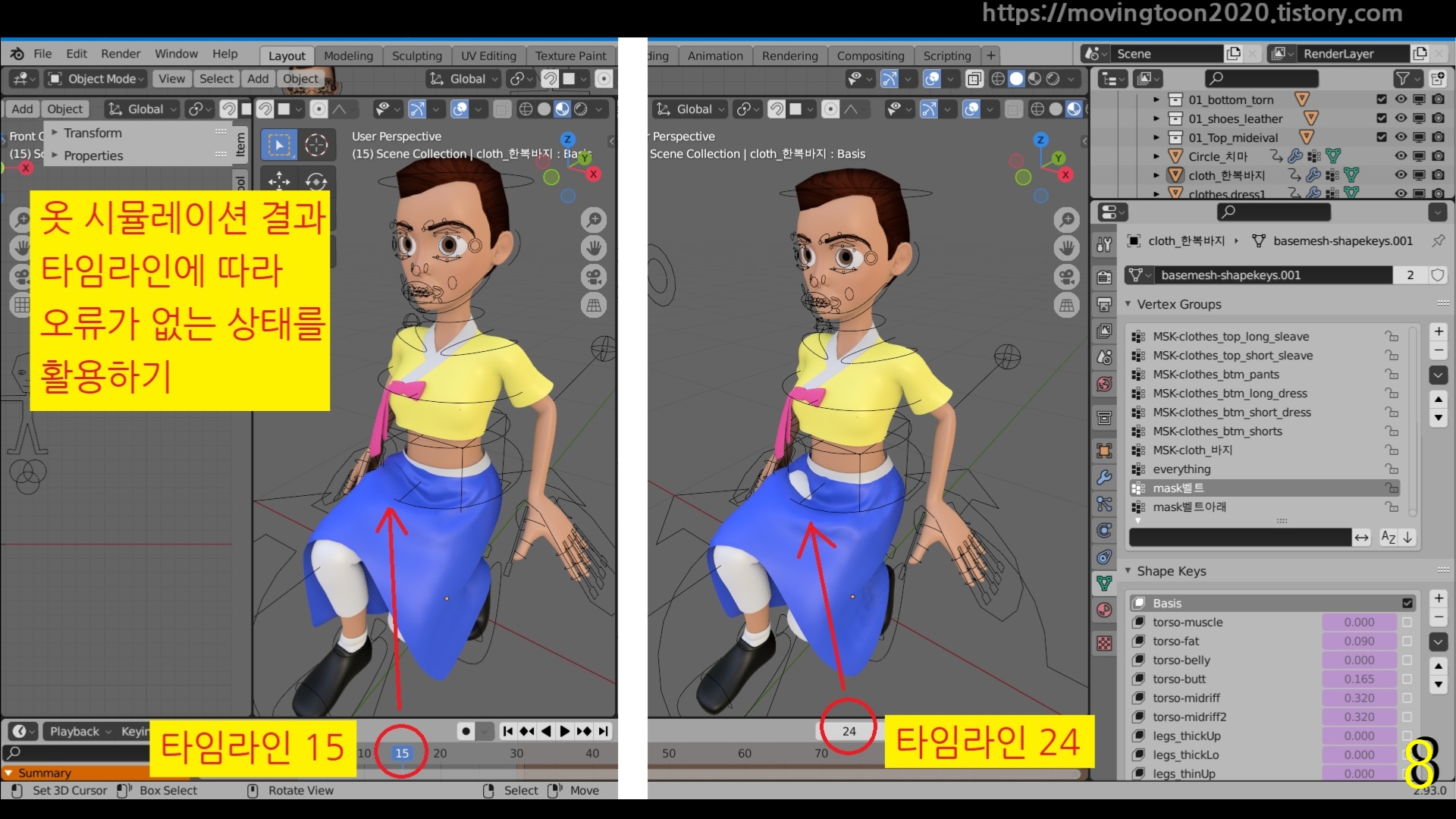
Task: Open Material properties tab
Action: click(x=1104, y=610)
